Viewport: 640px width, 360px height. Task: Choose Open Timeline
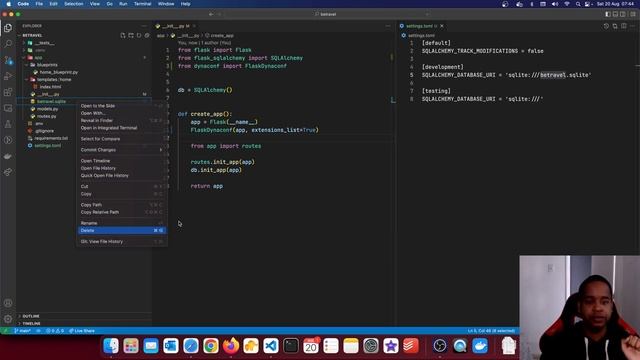tap(121, 161)
